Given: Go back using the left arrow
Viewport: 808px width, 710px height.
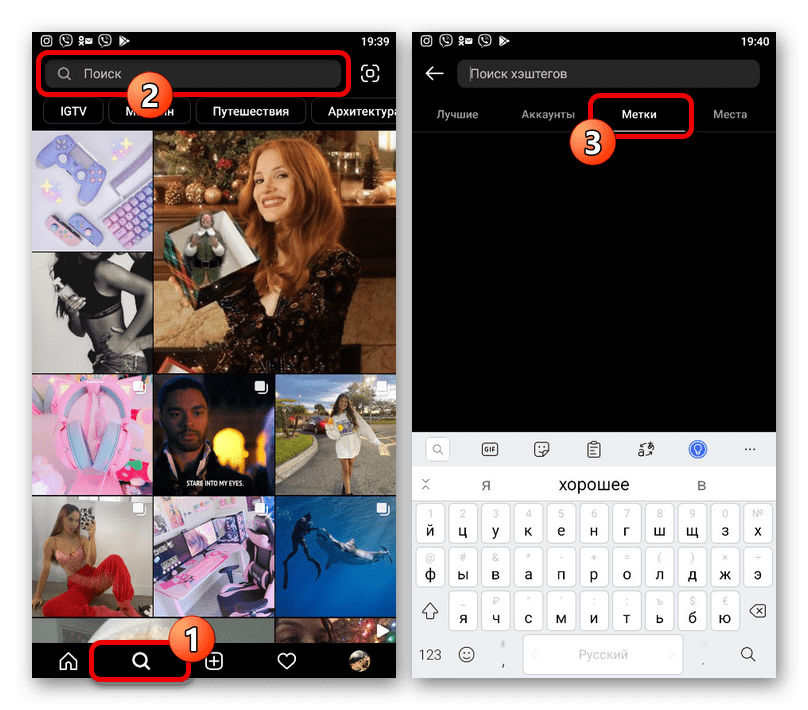Looking at the screenshot, I should (x=434, y=74).
